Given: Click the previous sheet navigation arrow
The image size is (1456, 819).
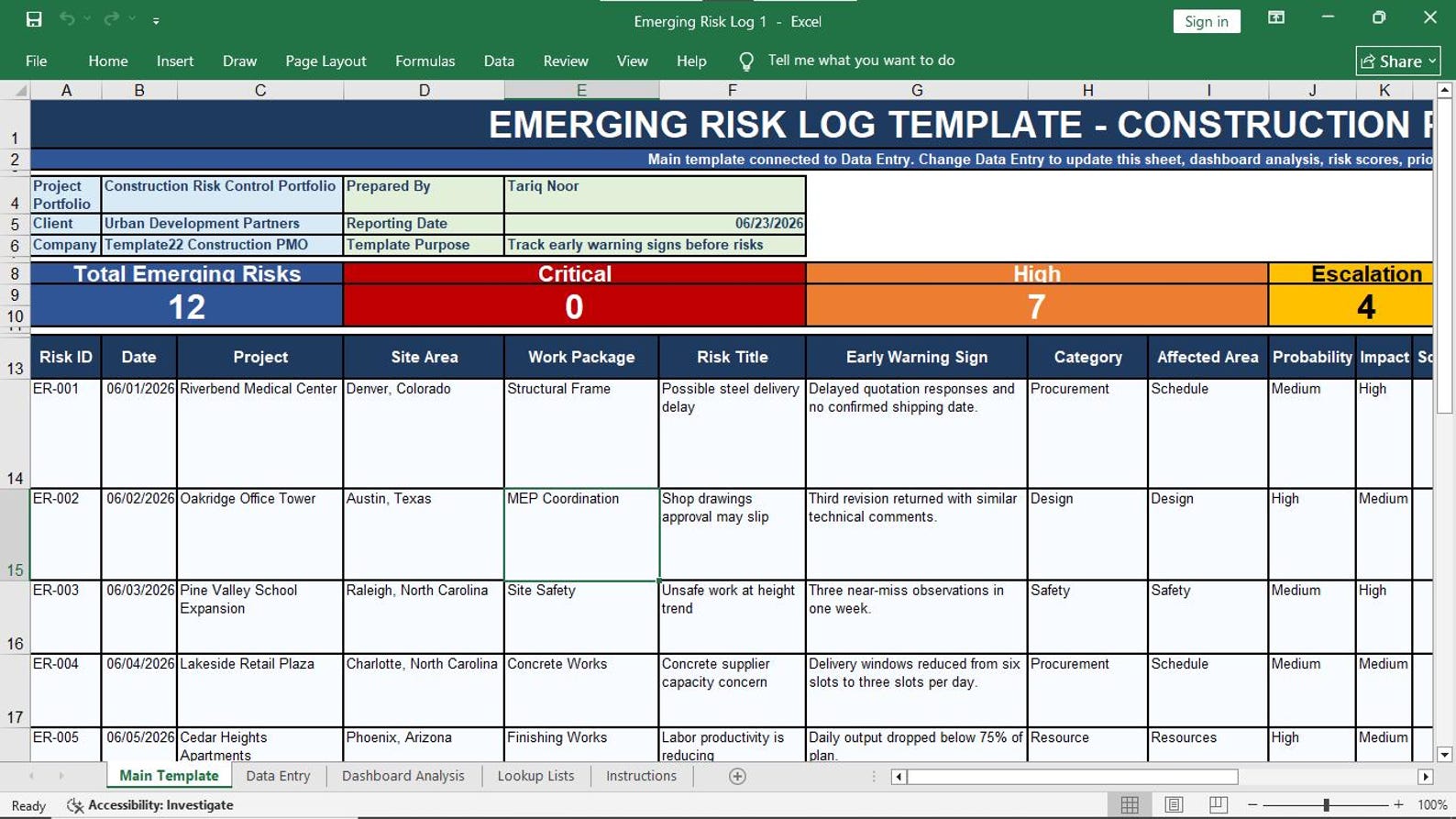Looking at the screenshot, I should [x=31, y=776].
